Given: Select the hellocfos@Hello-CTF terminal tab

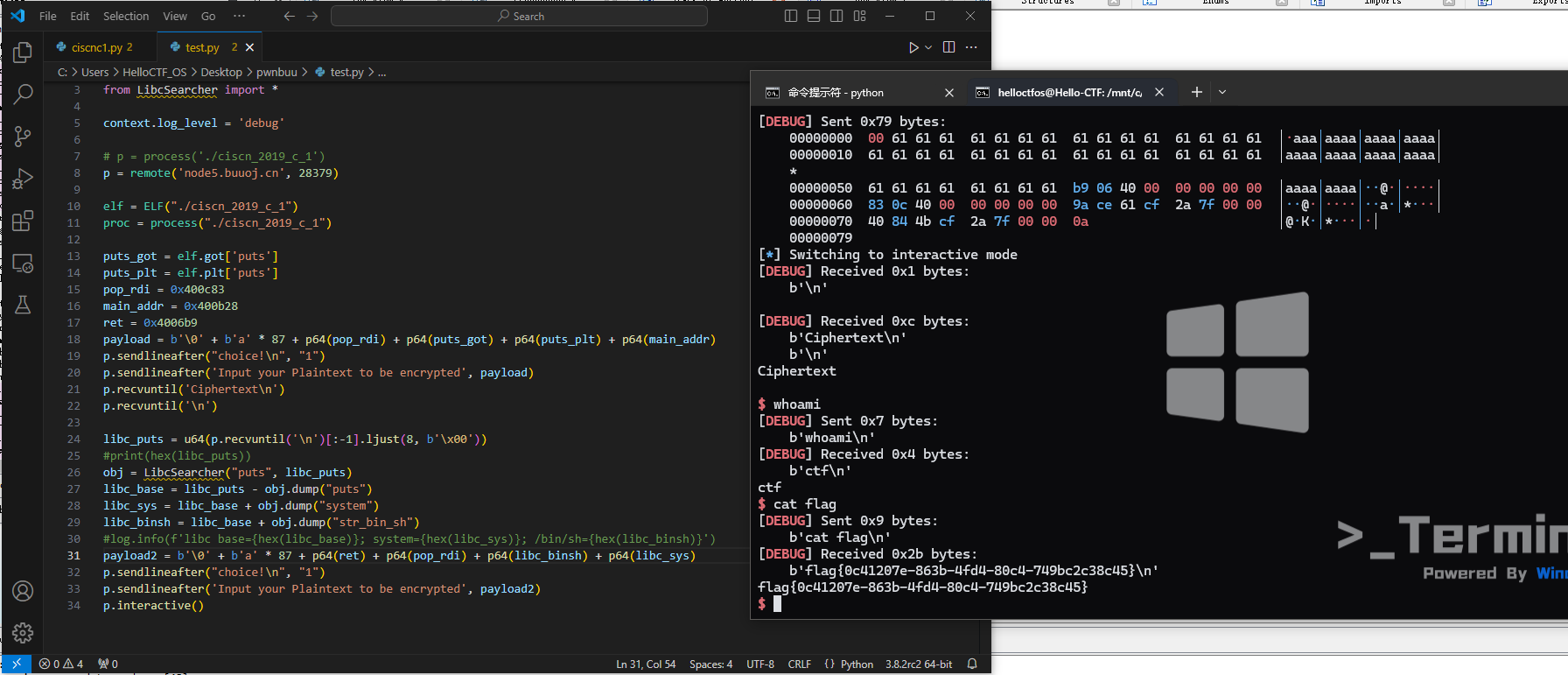Looking at the screenshot, I should [x=1069, y=92].
